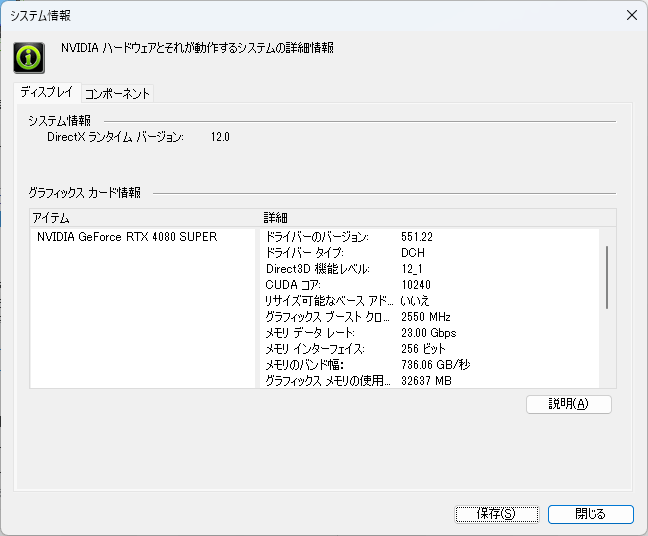Open the 説明(A) button
Viewport: 648px width, 536px height.
[569, 404]
